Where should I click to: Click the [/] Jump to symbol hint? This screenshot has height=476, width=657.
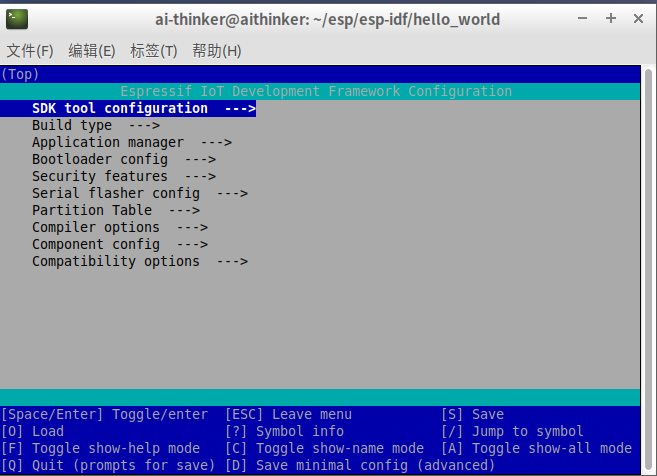click(512, 431)
